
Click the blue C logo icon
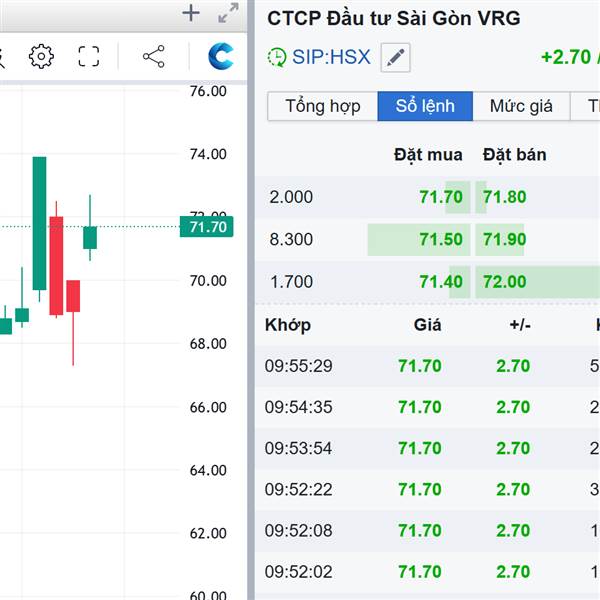click(221, 56)
